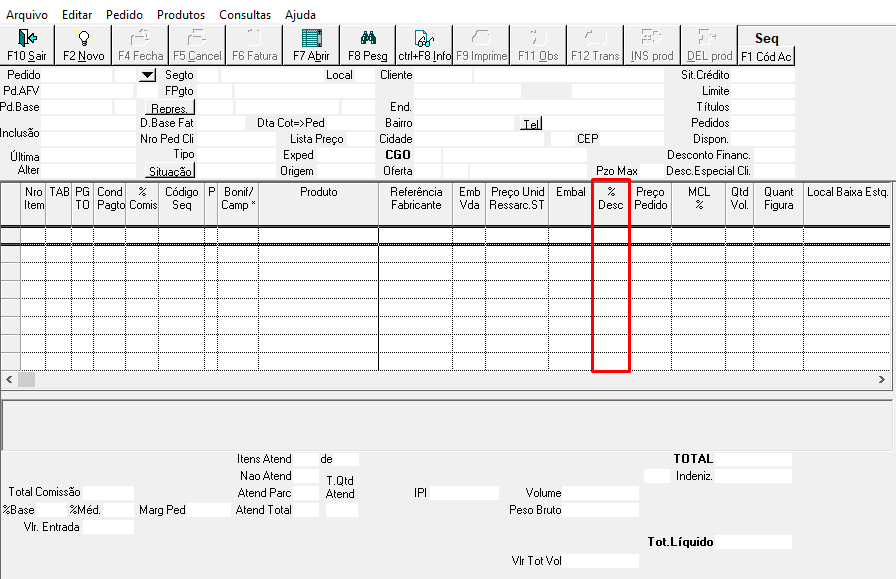The image size is (896, 579).
Task: Click the Quant Figura column header
Action: tap(779, 204)
